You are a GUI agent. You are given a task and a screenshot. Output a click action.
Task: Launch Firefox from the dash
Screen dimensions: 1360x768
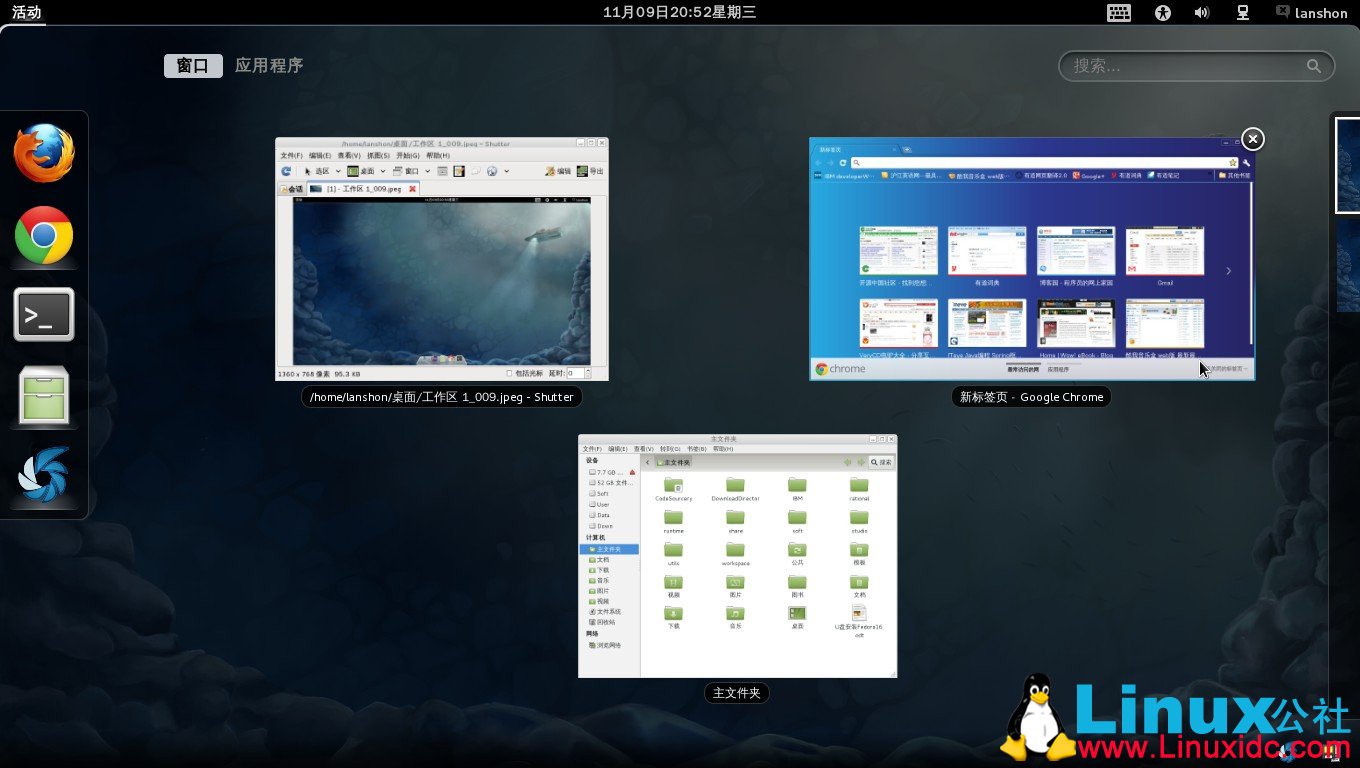pyautogui.click(x=44, y=153)
